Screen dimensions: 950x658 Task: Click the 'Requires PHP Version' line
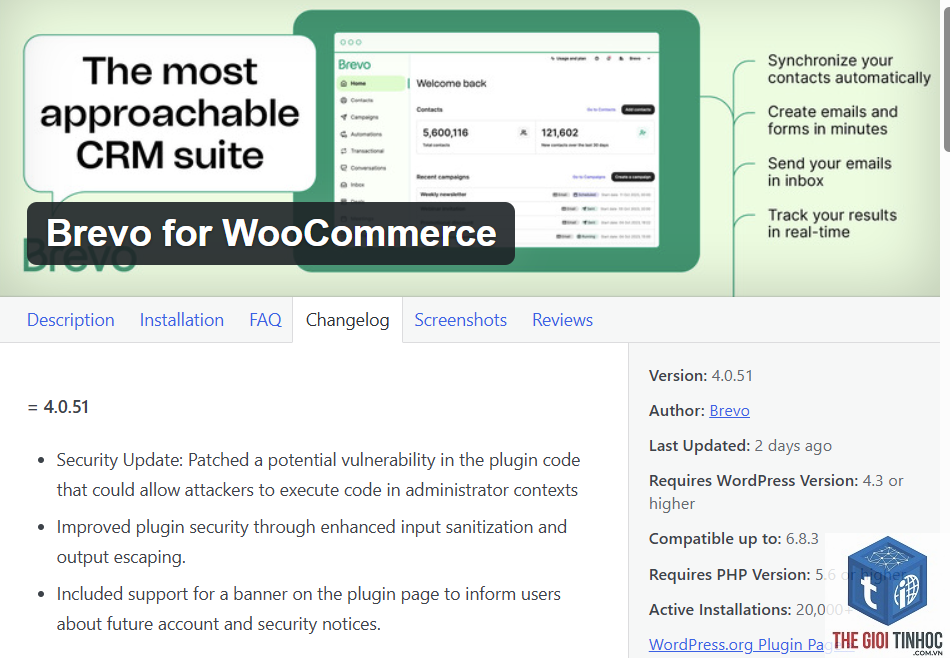tap(776, 574)
